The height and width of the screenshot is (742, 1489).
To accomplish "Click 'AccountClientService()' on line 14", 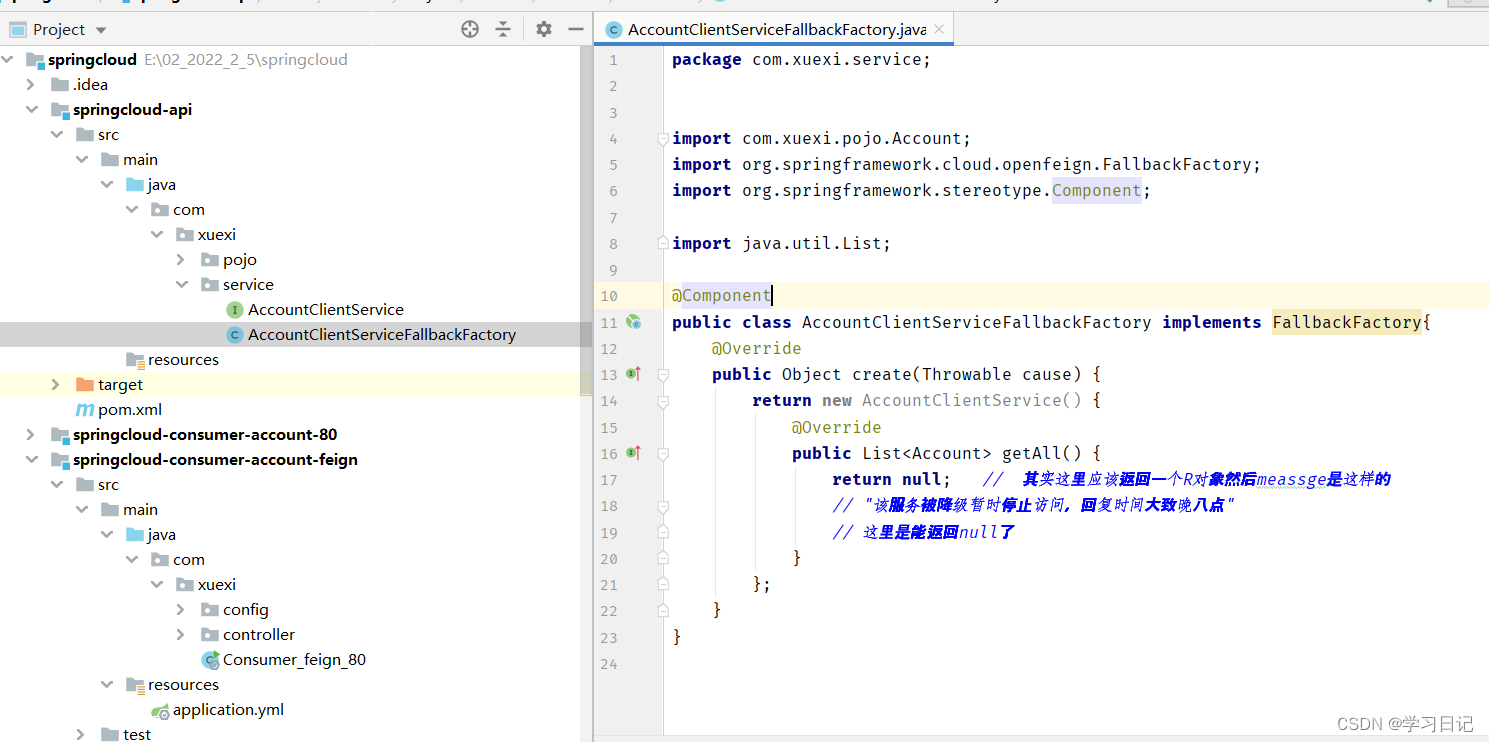I will pos(972,400).
